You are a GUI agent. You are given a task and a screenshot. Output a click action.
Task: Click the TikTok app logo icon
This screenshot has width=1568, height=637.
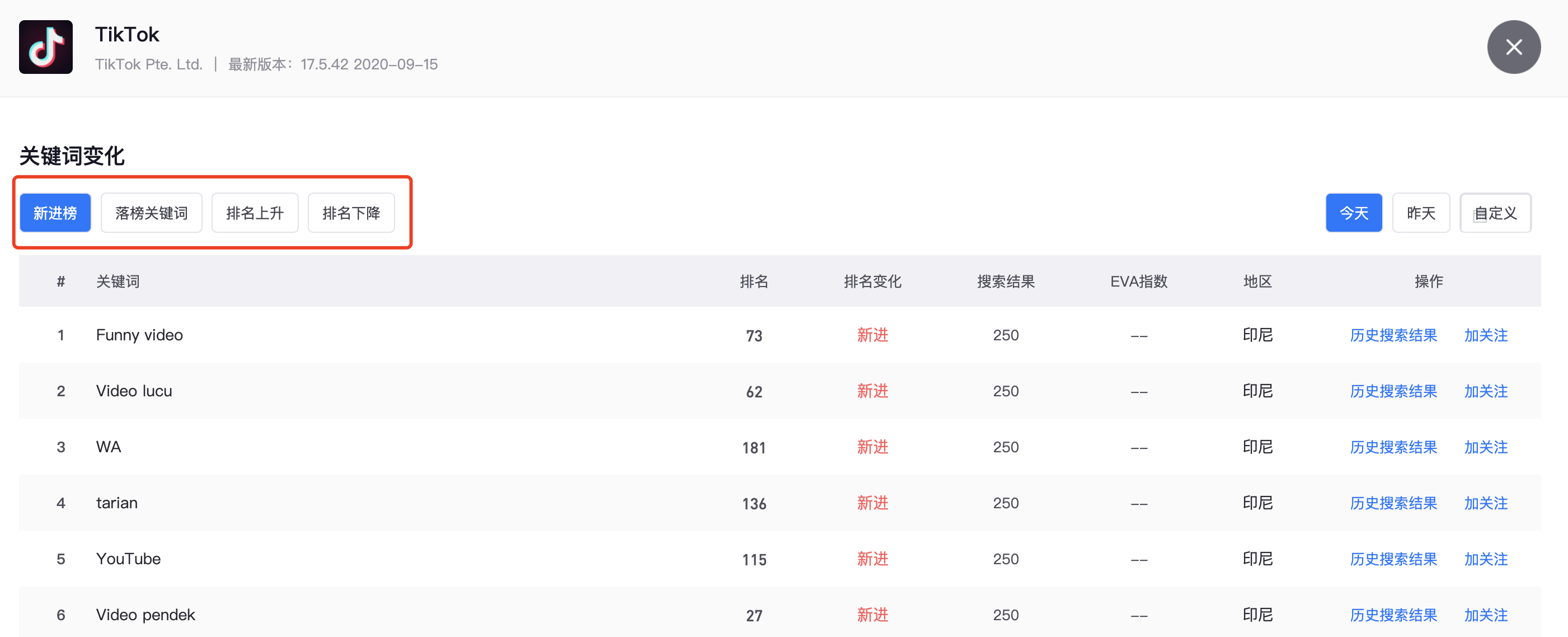click(46, 47)
